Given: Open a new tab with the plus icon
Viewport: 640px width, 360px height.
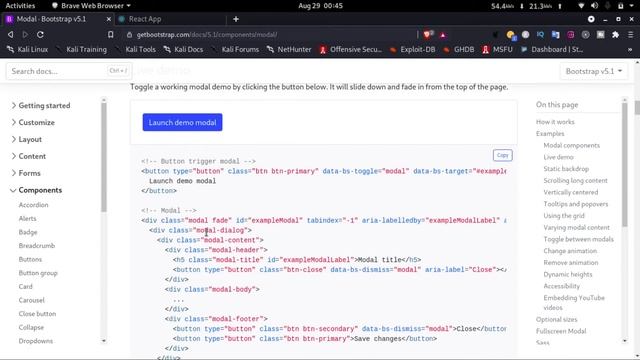Looking at the screenshot, I should pos(236,19).
